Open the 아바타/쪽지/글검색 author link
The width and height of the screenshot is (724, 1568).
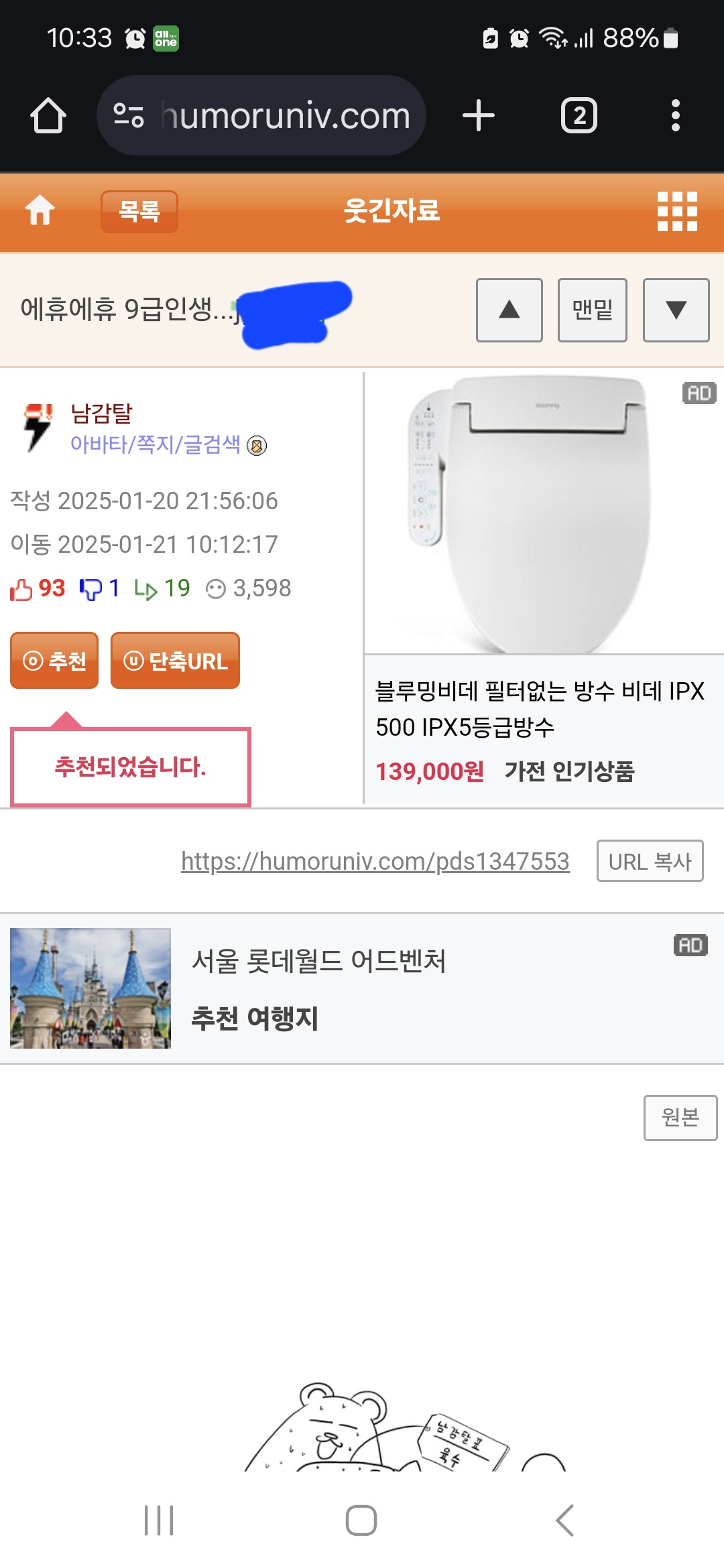click(x=156, y=444)
